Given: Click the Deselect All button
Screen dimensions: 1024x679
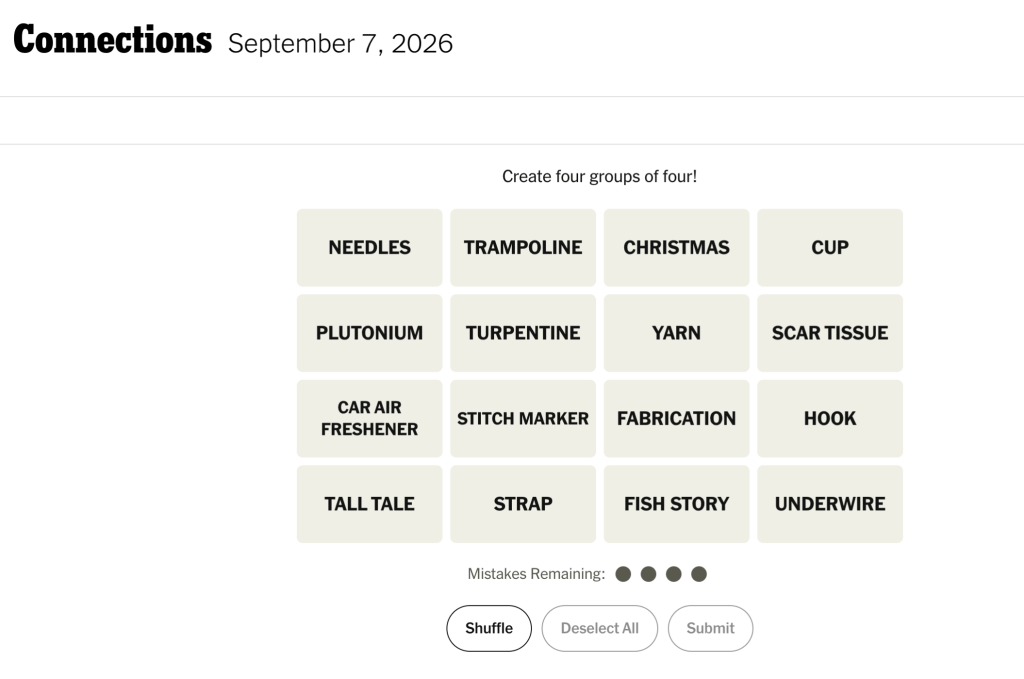Looking at the screenshot, I should tap(600, 628).
